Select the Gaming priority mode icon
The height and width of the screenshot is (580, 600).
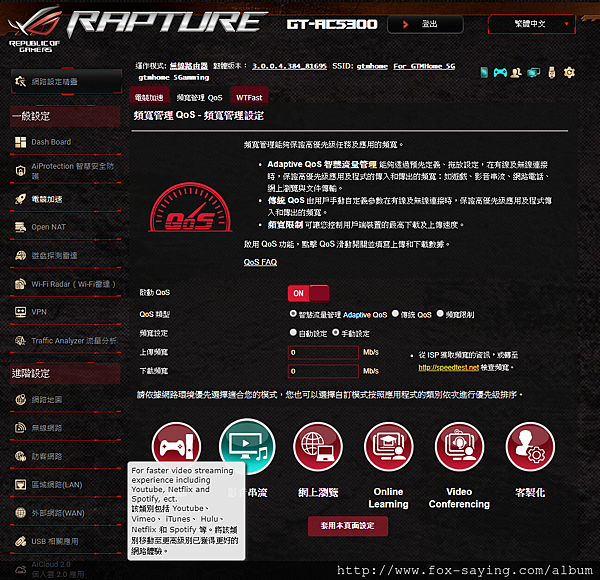[176, 446]
